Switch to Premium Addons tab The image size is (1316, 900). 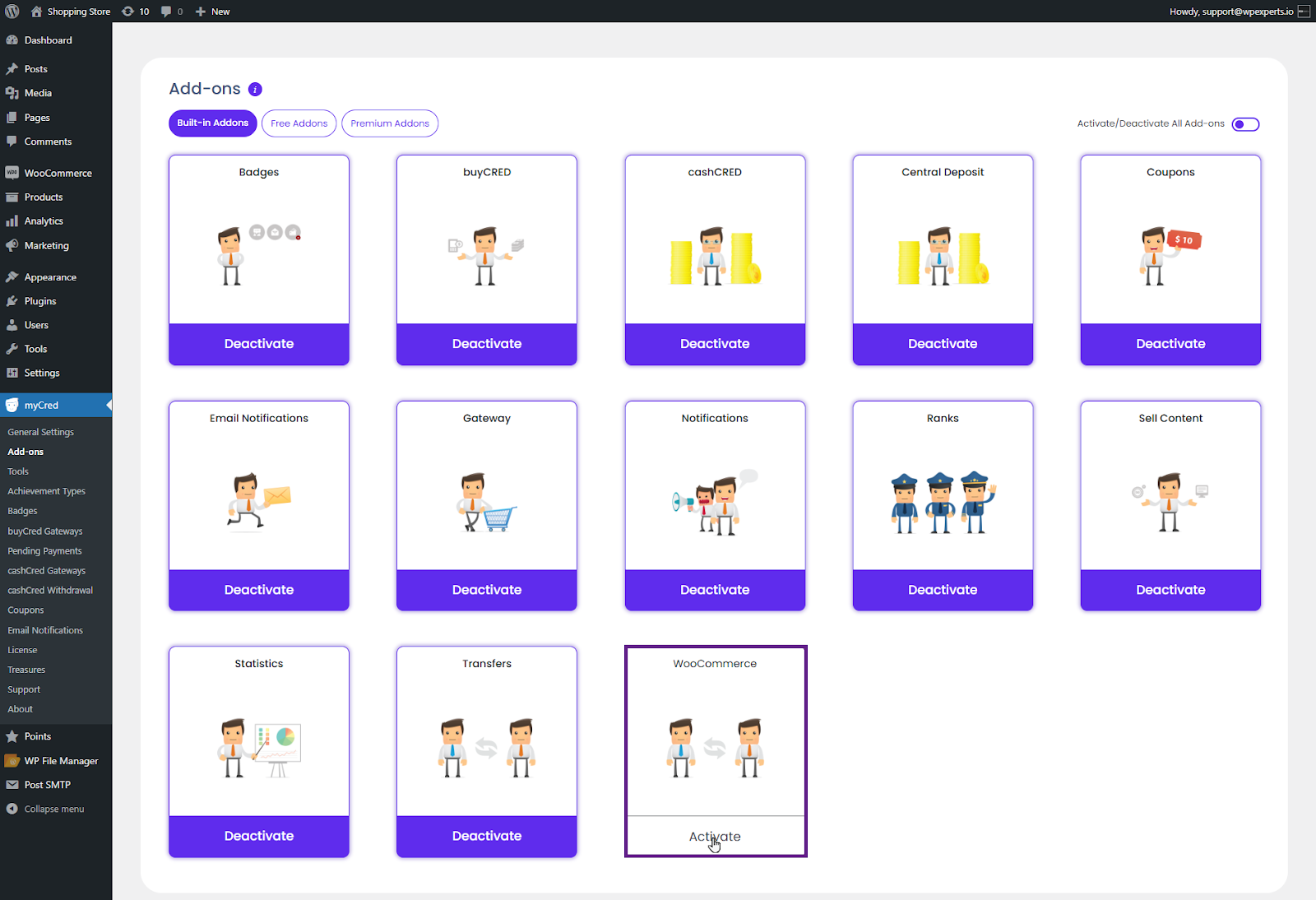coord(390,123)
